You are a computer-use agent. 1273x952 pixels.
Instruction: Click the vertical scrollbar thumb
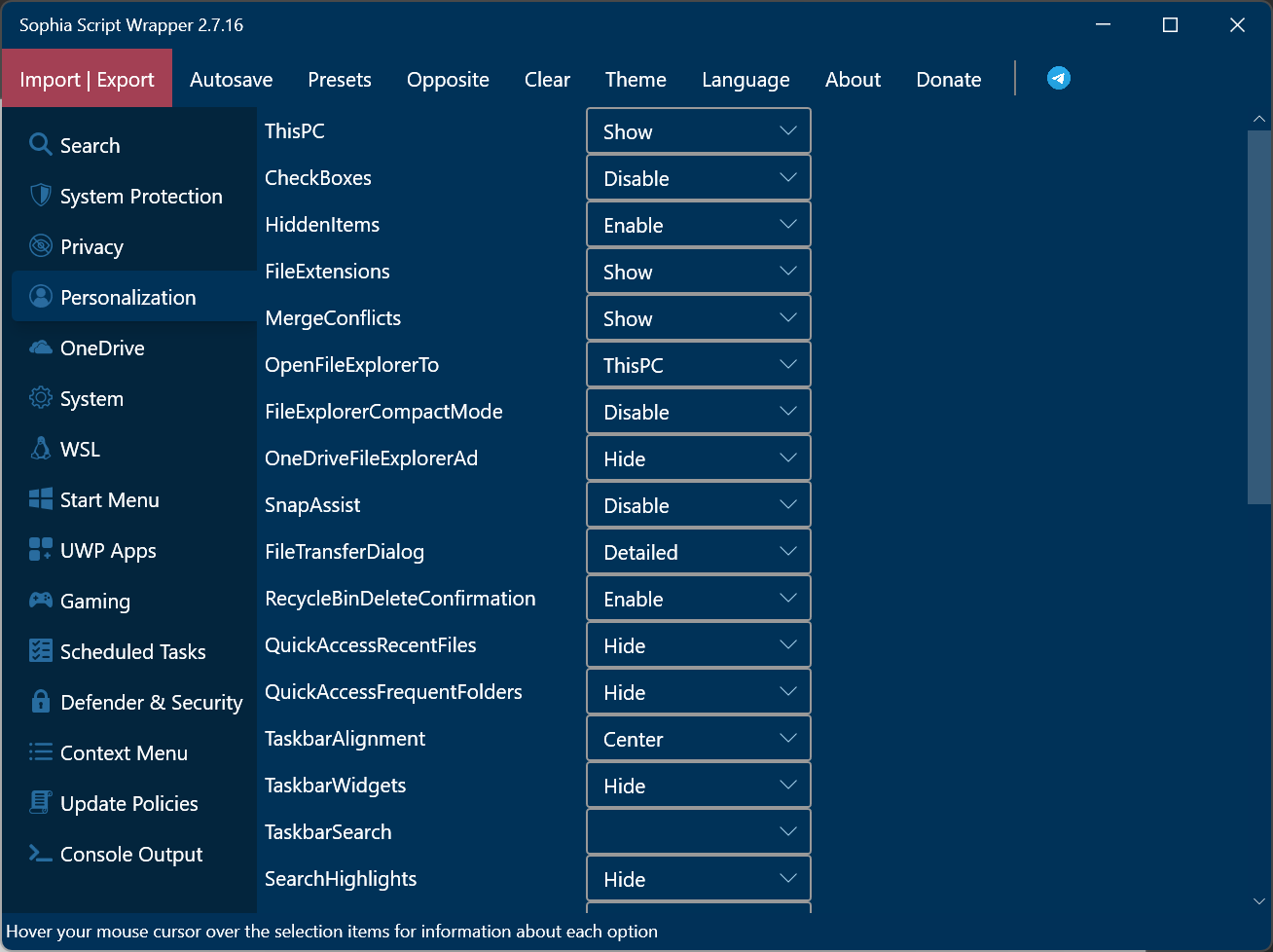click(1258, 316)
